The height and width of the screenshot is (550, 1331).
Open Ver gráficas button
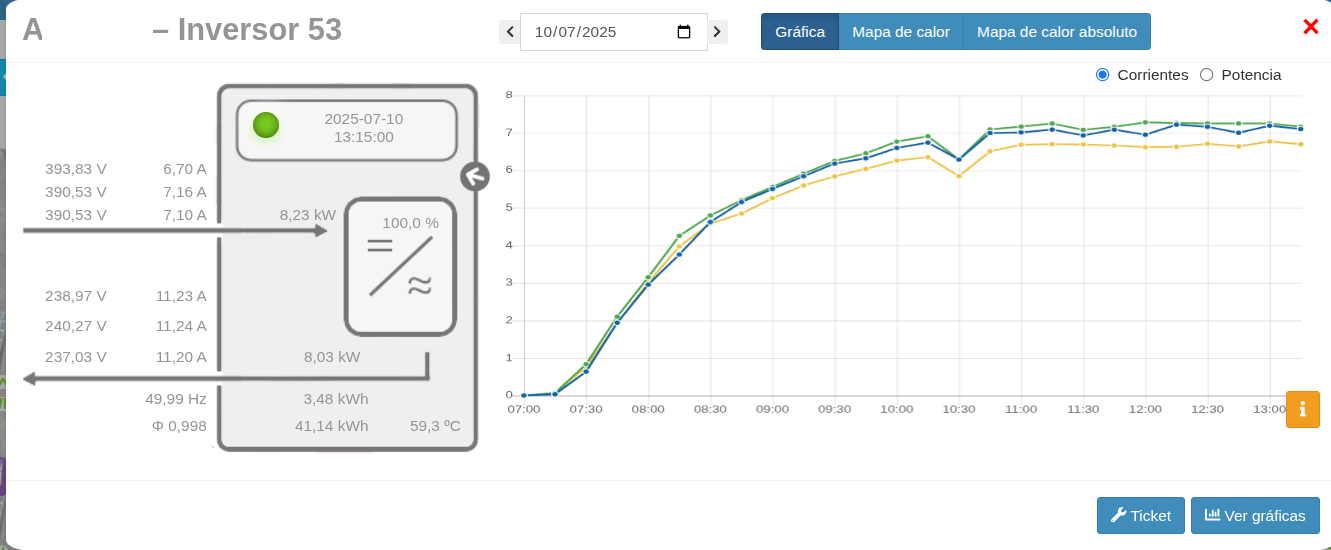point(1255,516)
